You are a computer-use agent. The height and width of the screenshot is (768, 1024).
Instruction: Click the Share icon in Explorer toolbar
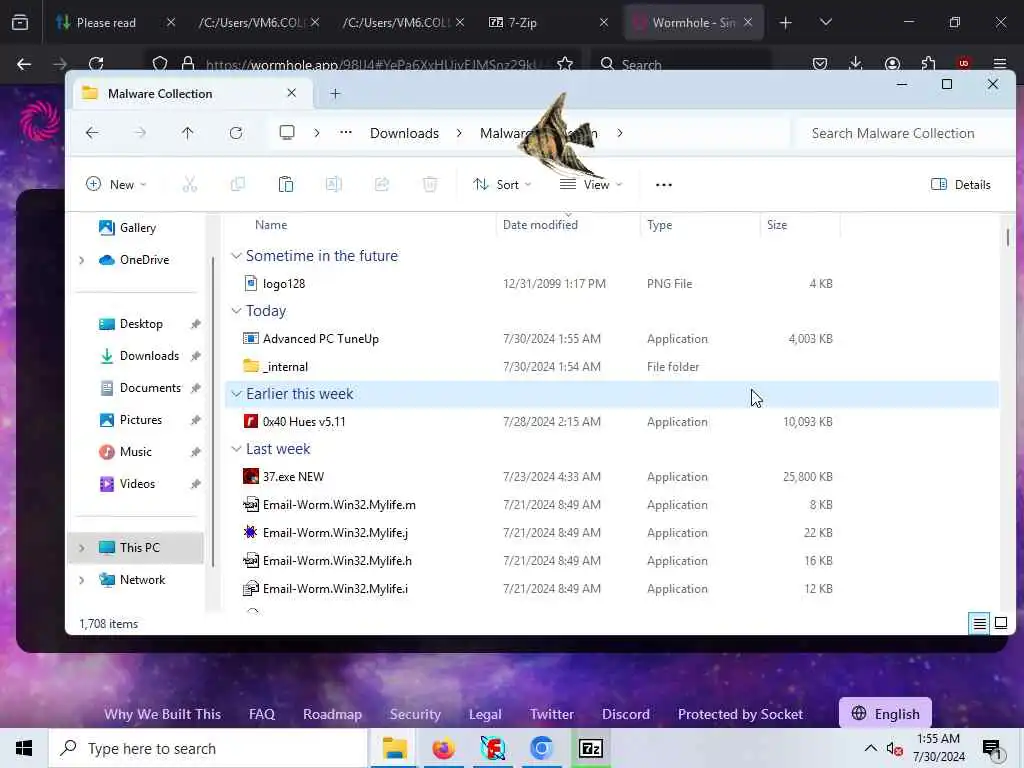[x=382, y=185]
